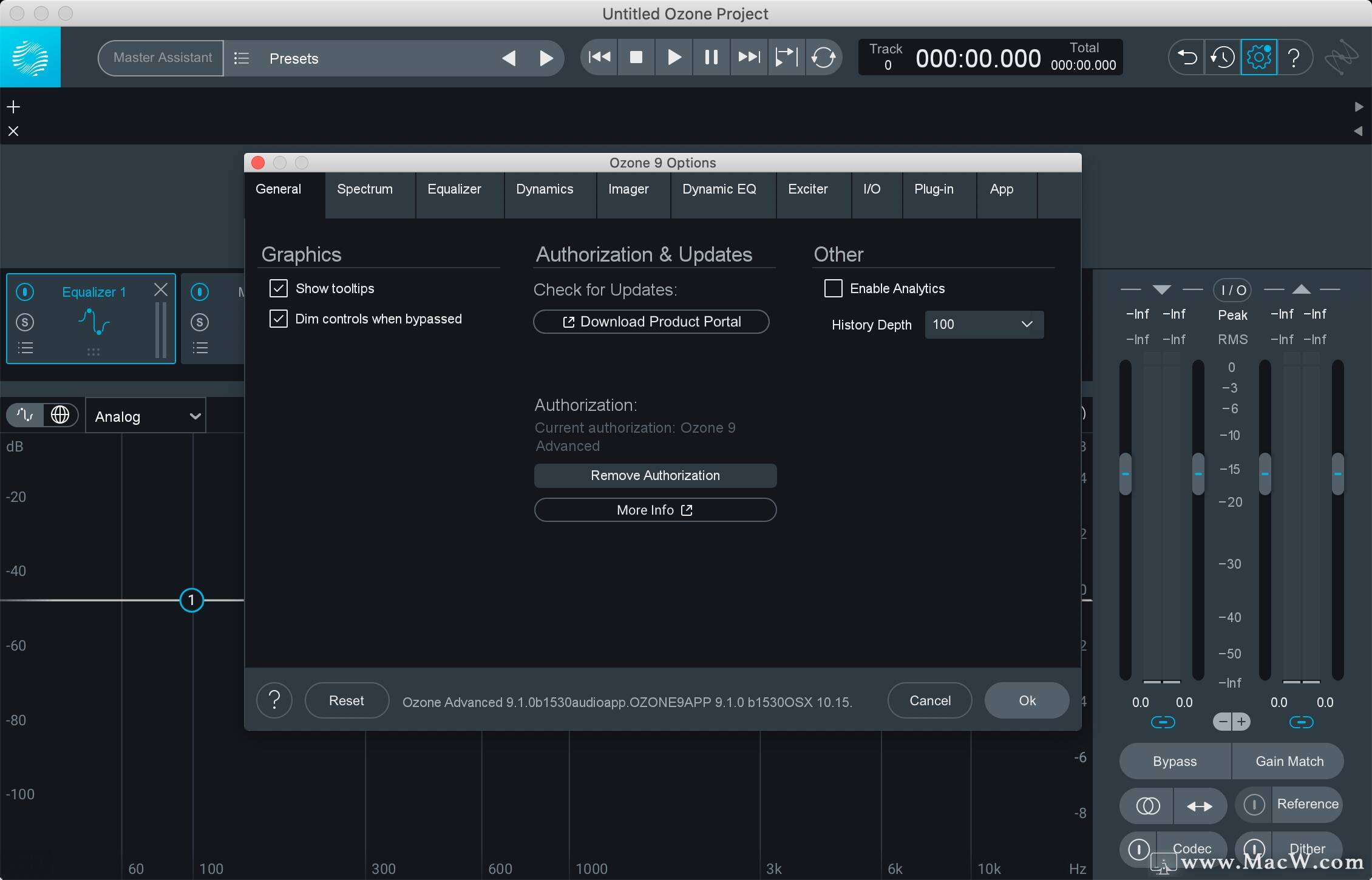Screen dimensions: 1372x880
Task: Skip to previous track button
Action: [599, 57]
